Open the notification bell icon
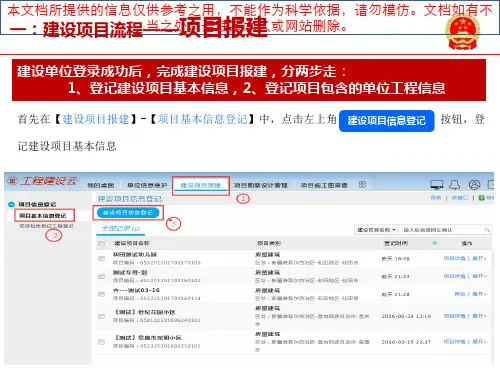Screen dimensions: 500x375 [x=455, y=184]
